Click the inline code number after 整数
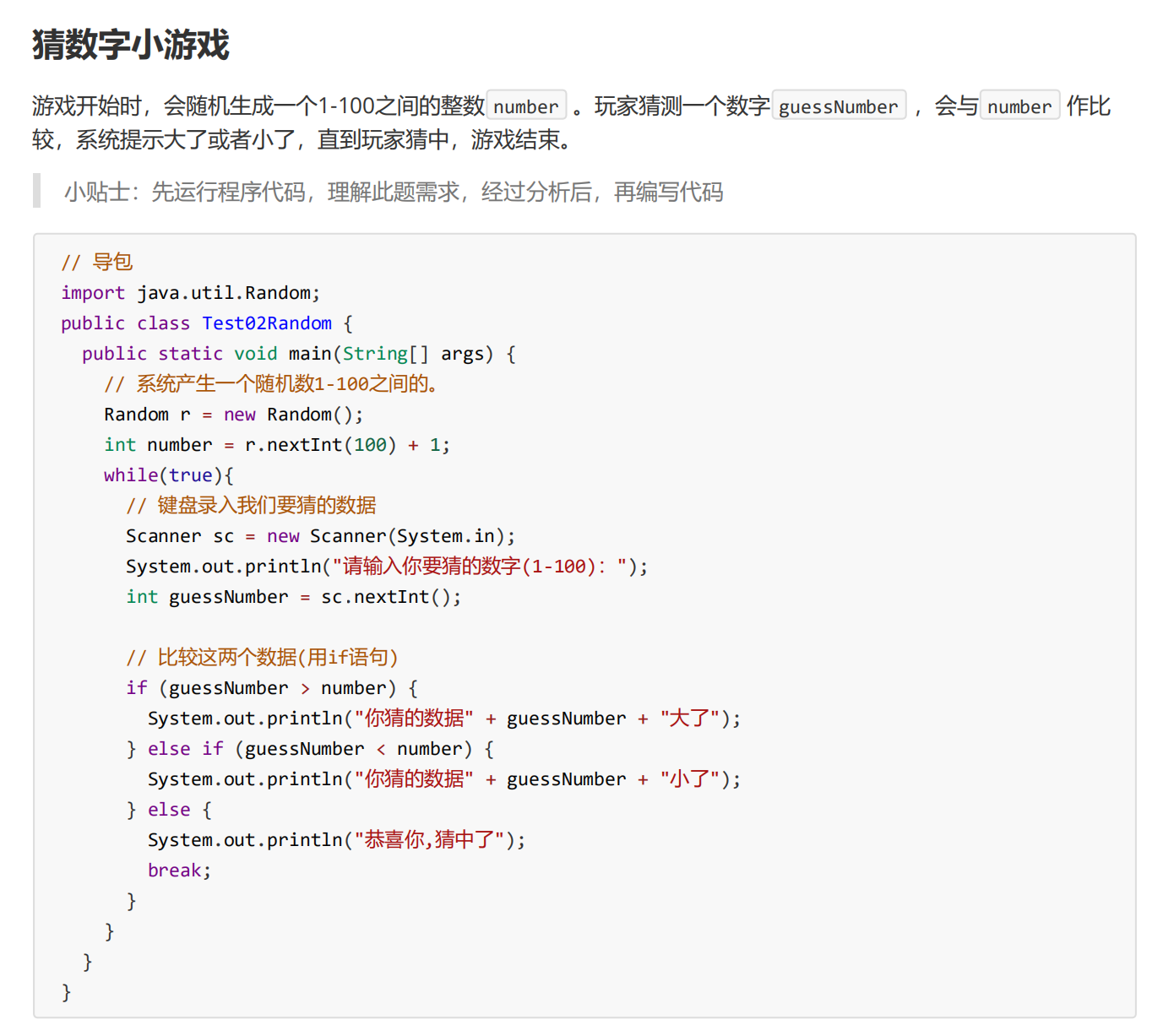1174x1036 pixels. (526, 106)
